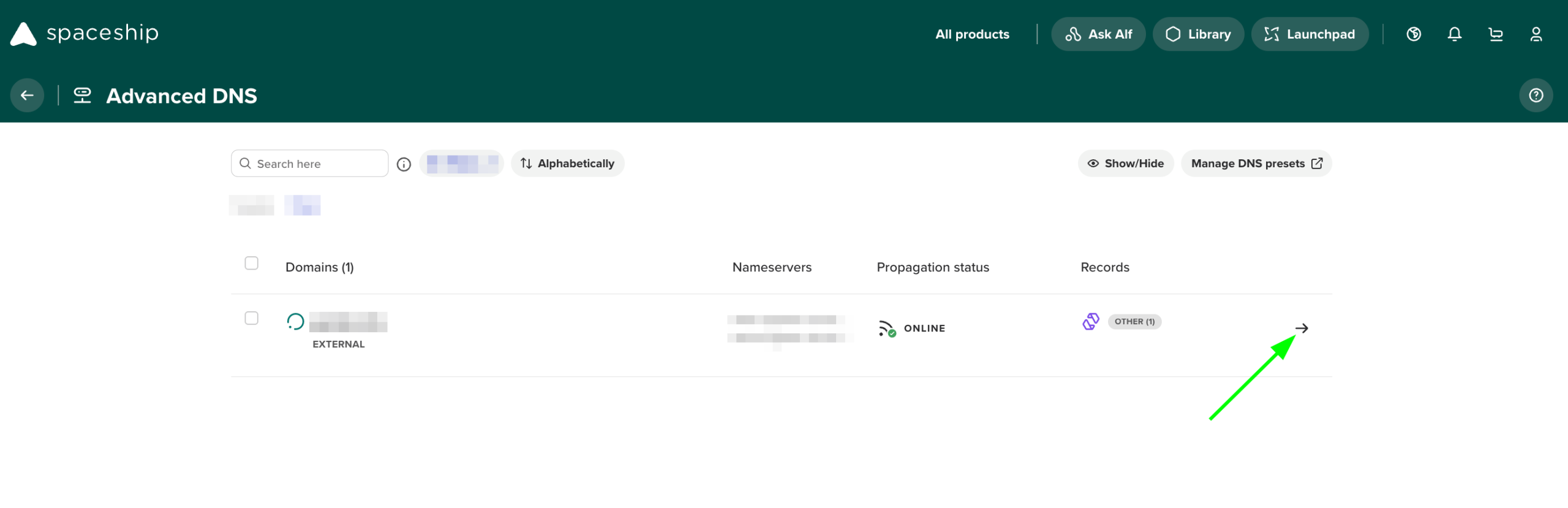This screenshot has width=1568, height=508.
Task: Open the user account menu
Action: (1536, 34)
